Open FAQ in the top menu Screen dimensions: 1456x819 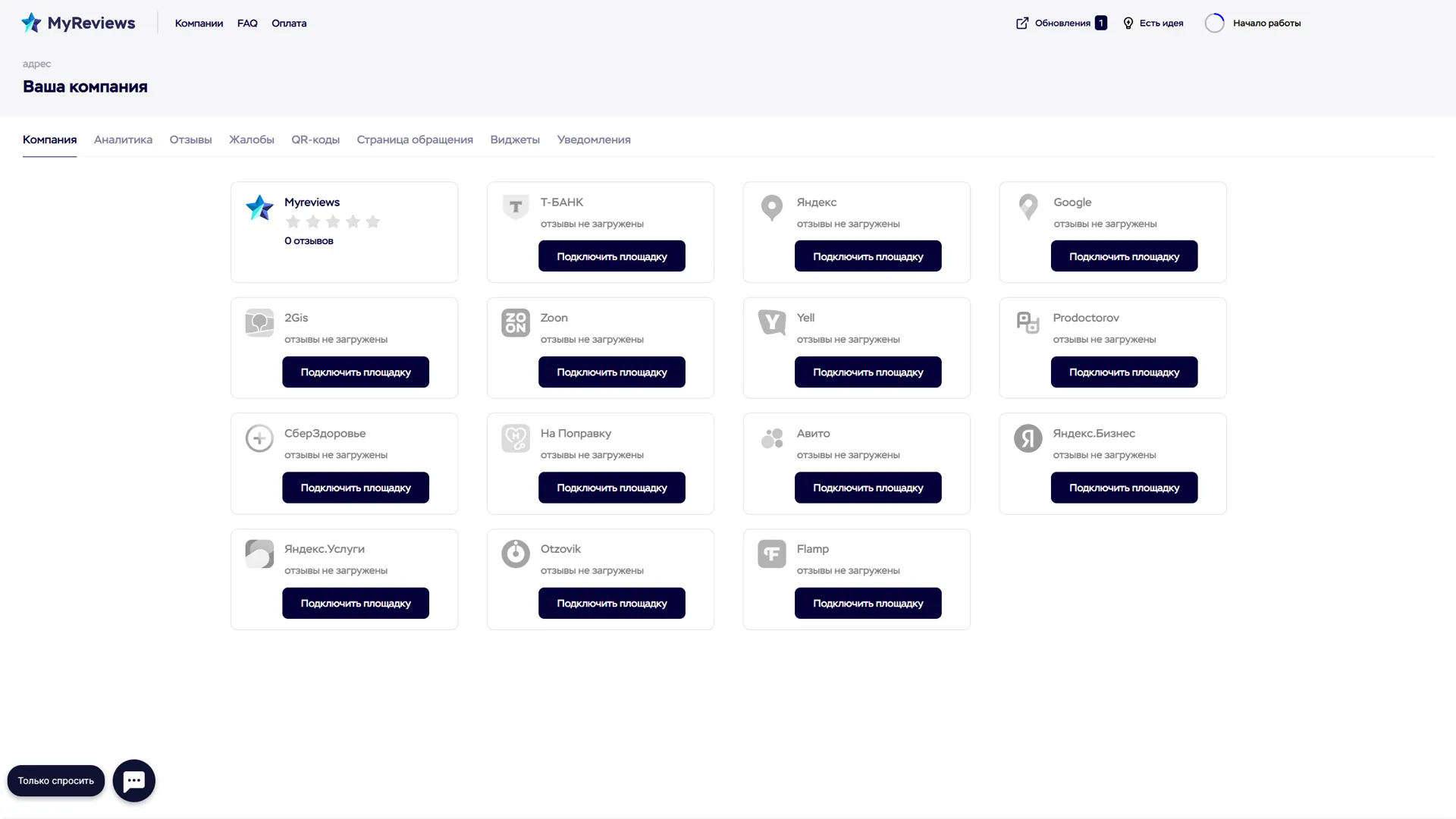[x=247, y=24]
